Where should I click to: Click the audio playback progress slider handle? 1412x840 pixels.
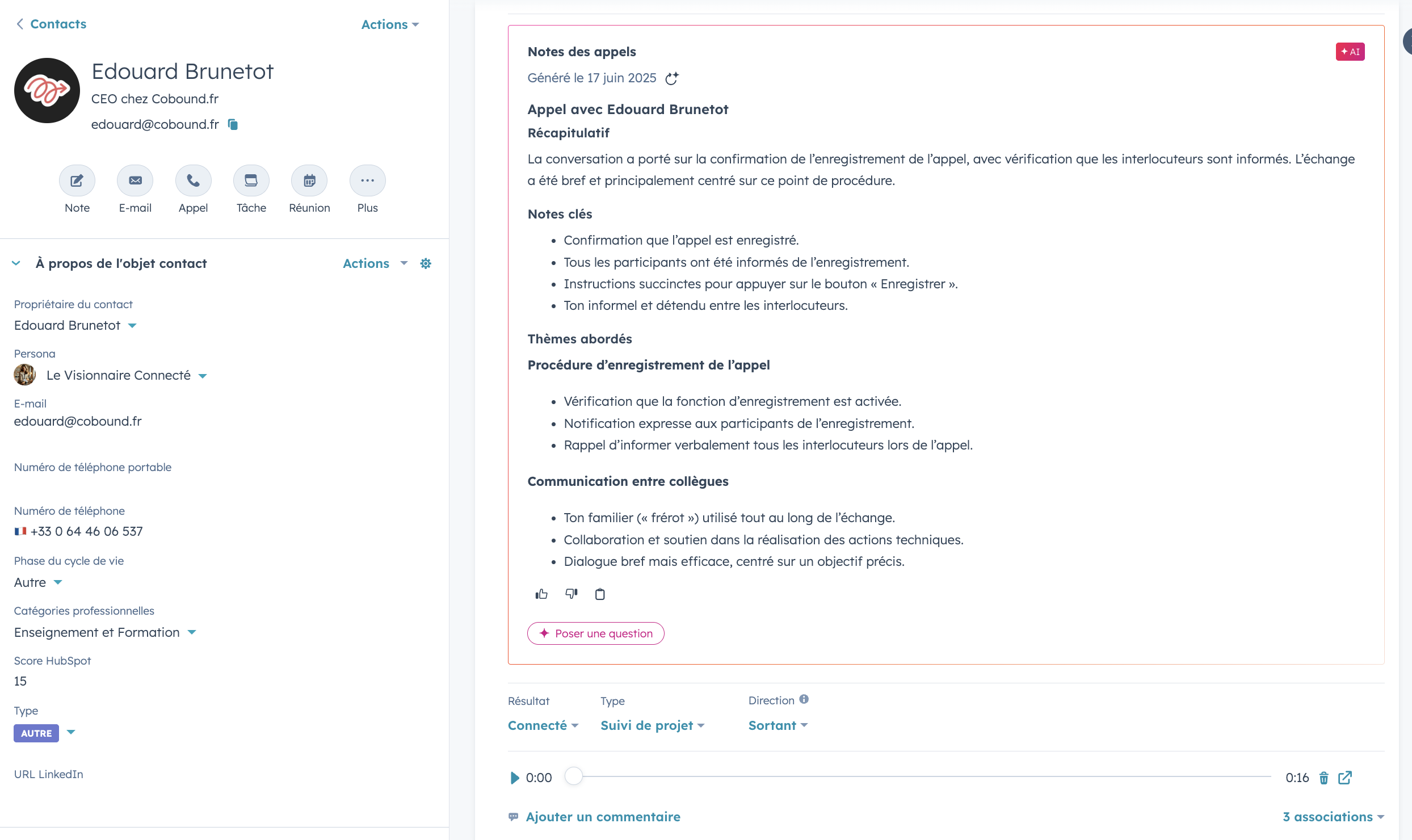pyautogui.click(x=574, y=776)
